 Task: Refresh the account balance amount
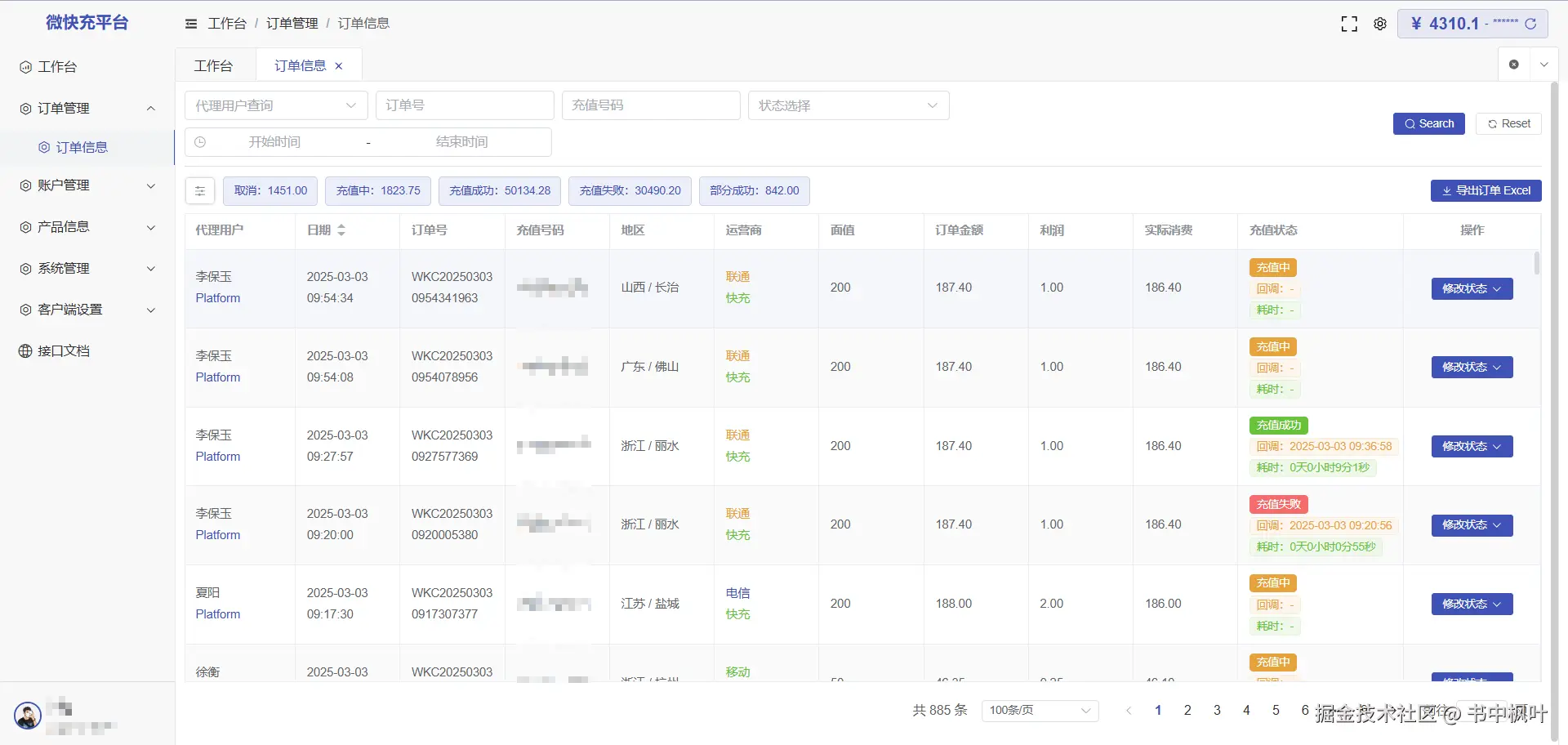point(1530,24)
